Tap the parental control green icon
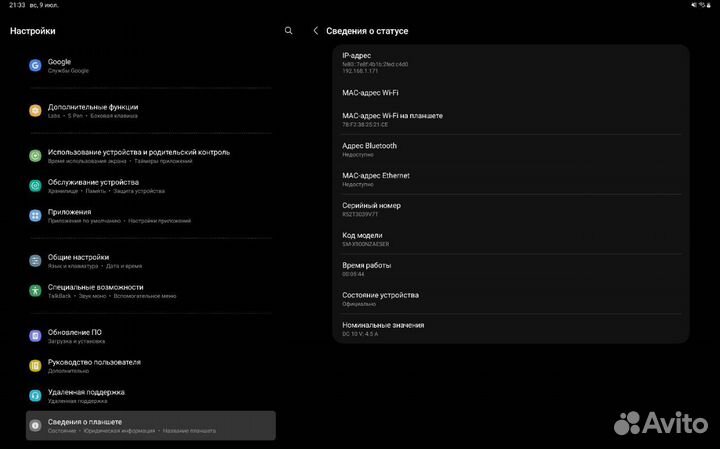This screenshot has width=720, height=449. [x=35, y=156]
